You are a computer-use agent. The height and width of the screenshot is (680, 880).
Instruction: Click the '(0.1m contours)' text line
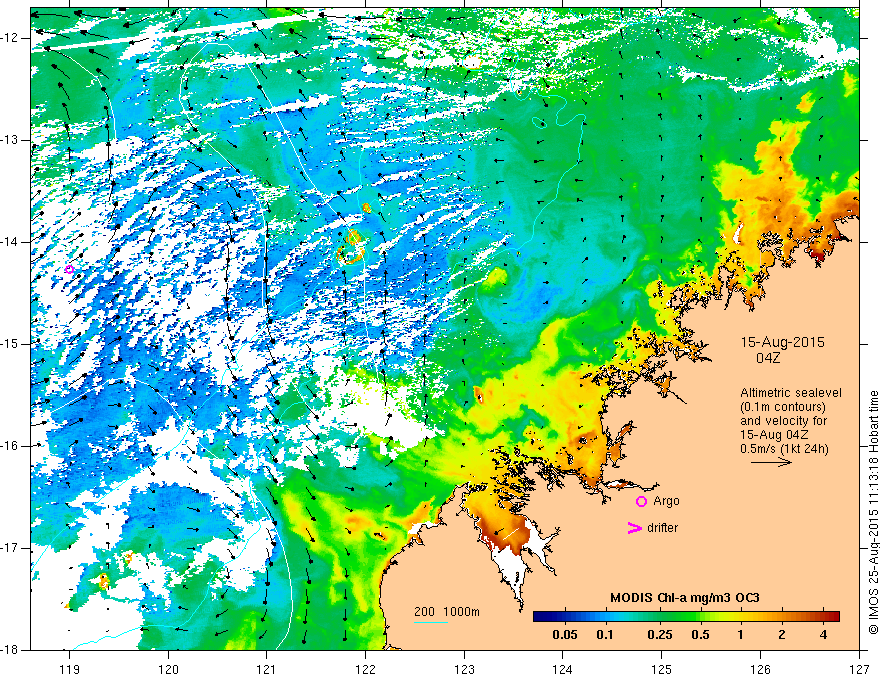[x=783, y=407]
